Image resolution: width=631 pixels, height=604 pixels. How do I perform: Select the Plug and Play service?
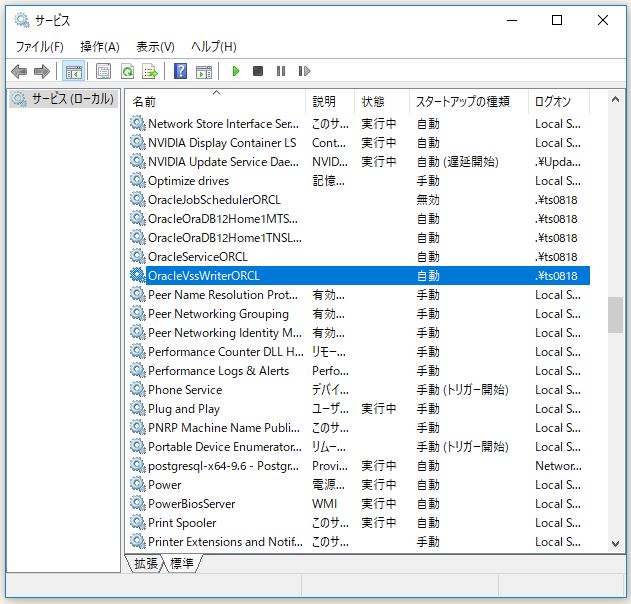pos(359,409)
